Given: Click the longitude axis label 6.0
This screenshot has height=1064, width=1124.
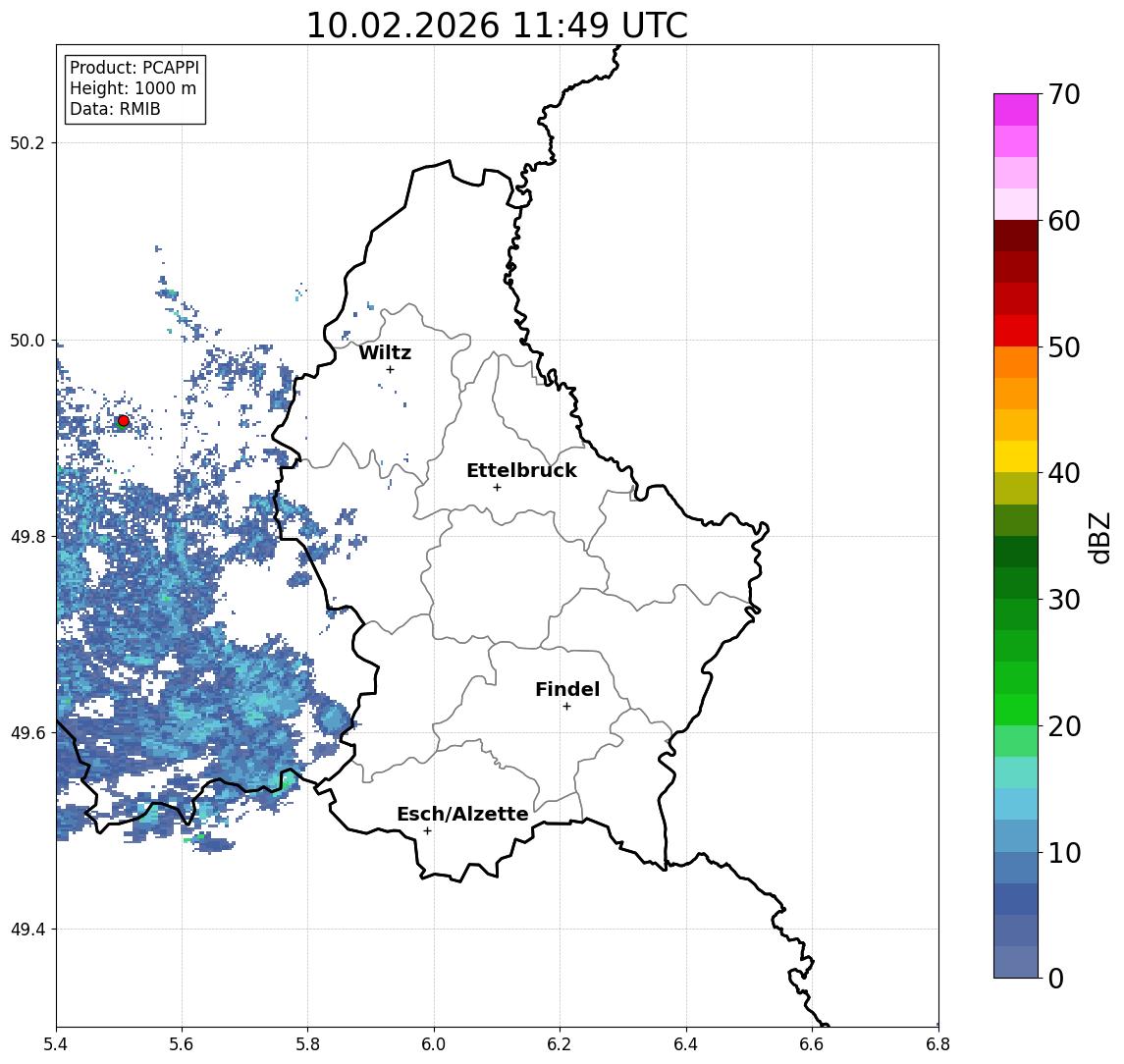Looking at the screenshot, I should pos(435,1044).
